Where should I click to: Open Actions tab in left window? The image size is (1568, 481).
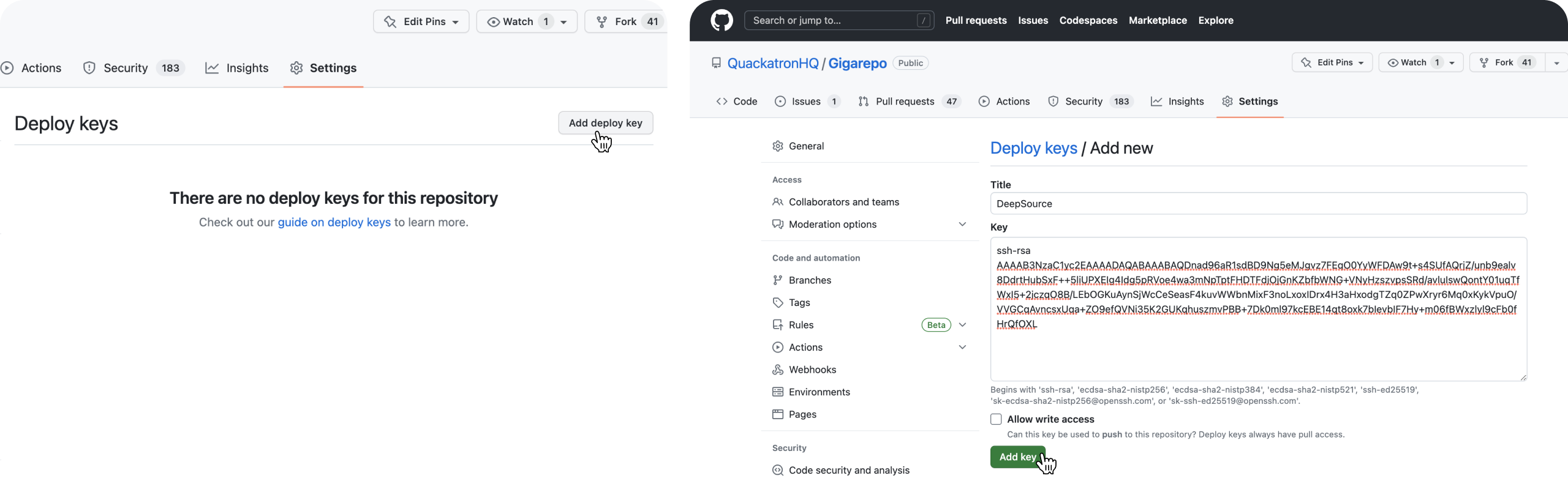(32, 68)
